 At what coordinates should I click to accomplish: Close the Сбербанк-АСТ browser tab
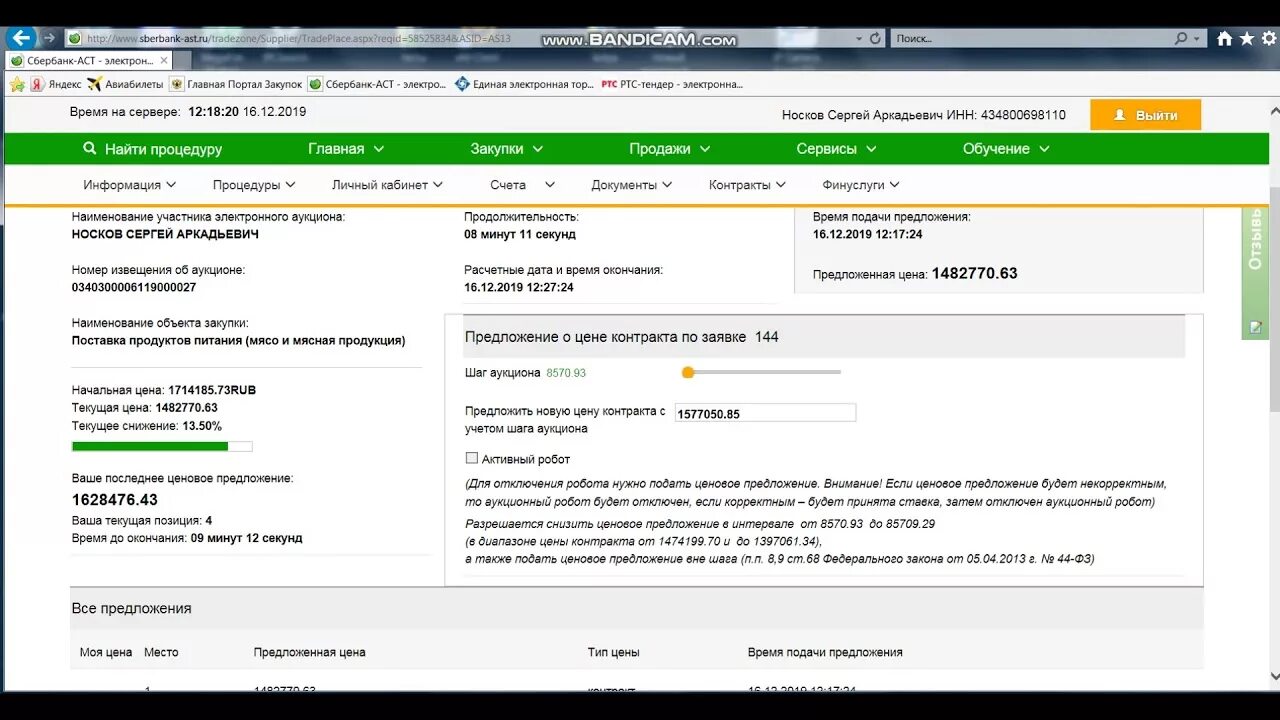click(165, 61)
